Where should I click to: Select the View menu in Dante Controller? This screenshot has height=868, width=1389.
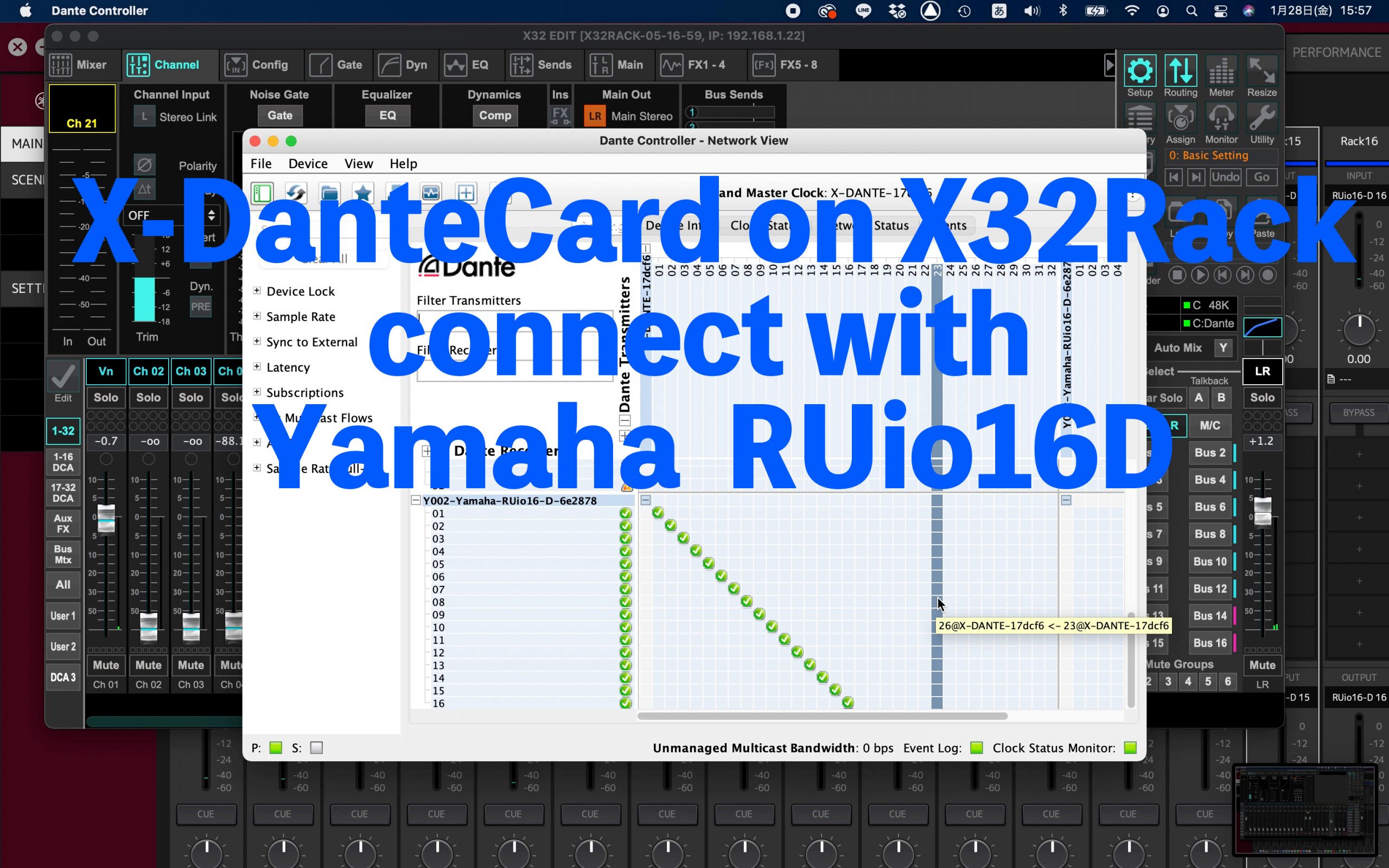[x=359, y=163]
